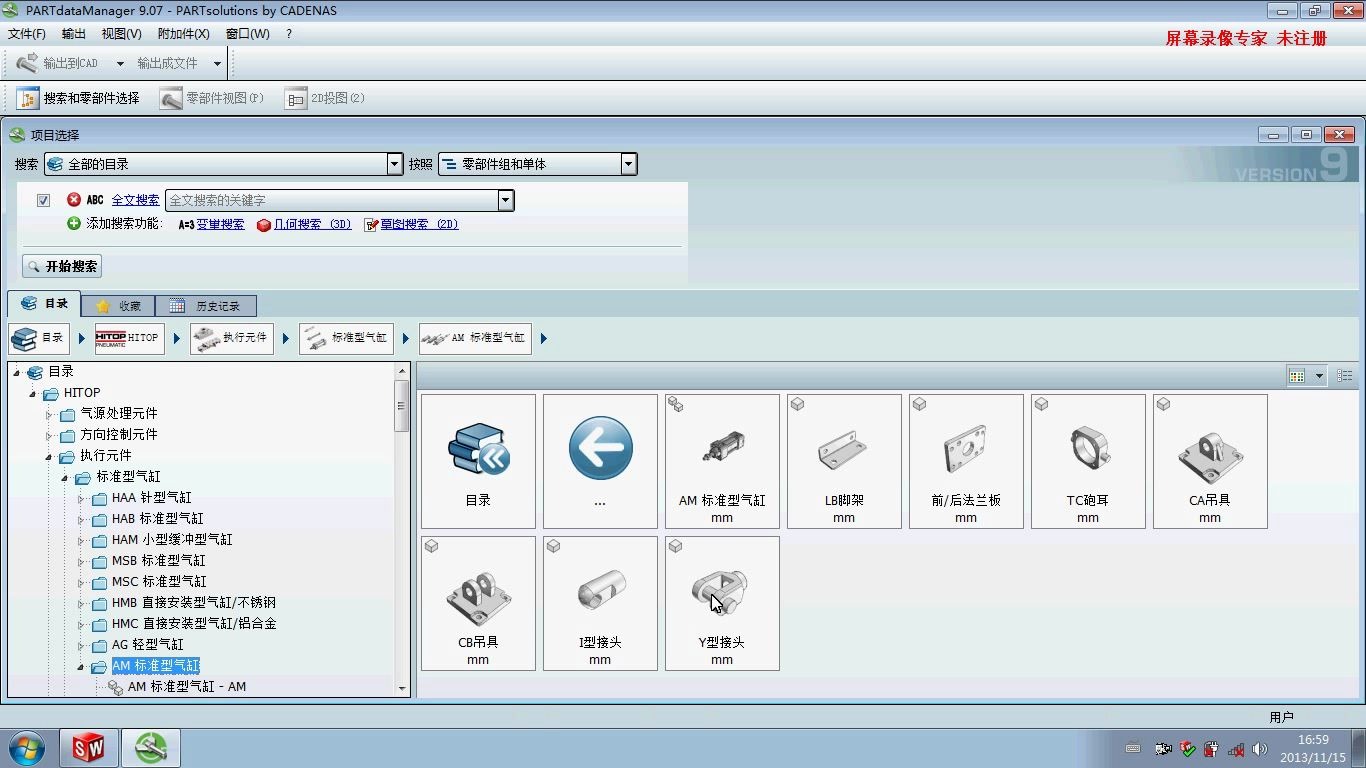The height and width of the screenshot is (768, 1366).
Task: Click the 输出成文件 toolbar icon
Action: point(166,62)
